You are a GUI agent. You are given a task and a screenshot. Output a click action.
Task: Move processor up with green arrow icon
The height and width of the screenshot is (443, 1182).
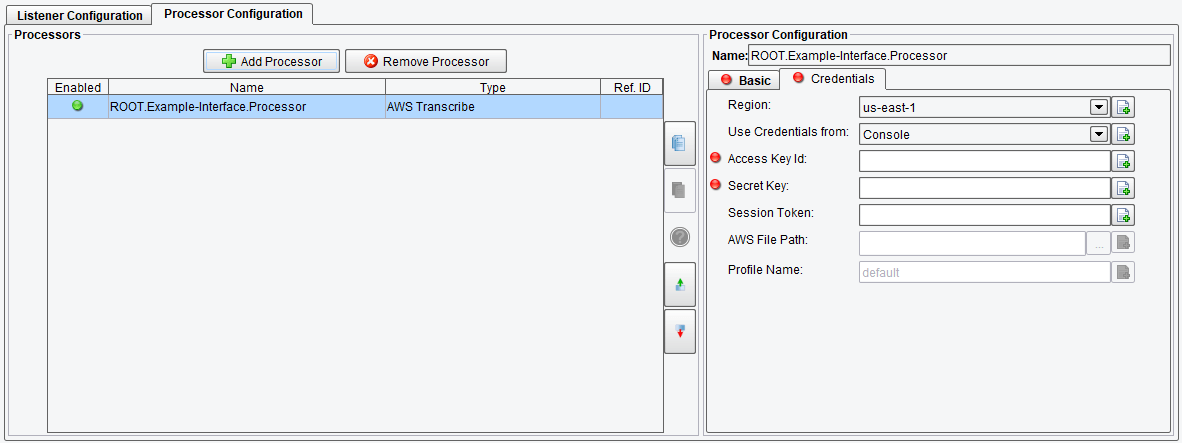tap(679, 284)
